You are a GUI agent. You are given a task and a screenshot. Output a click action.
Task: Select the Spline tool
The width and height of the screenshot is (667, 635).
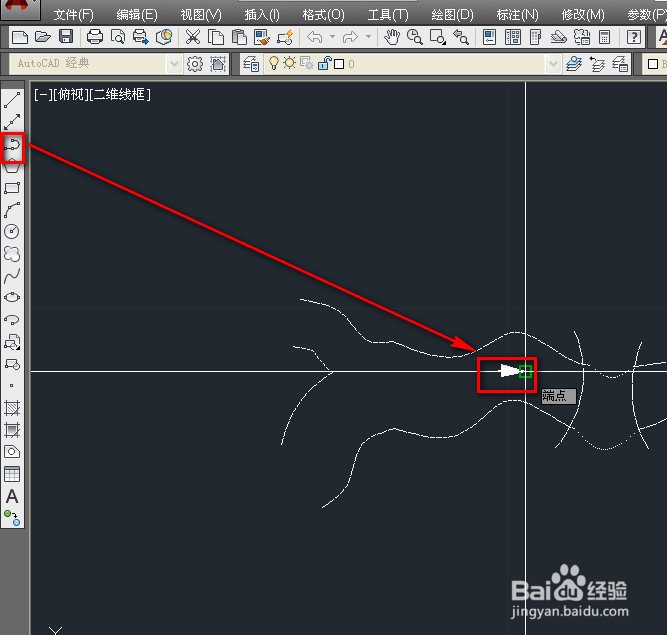click(x=12, y=276)
